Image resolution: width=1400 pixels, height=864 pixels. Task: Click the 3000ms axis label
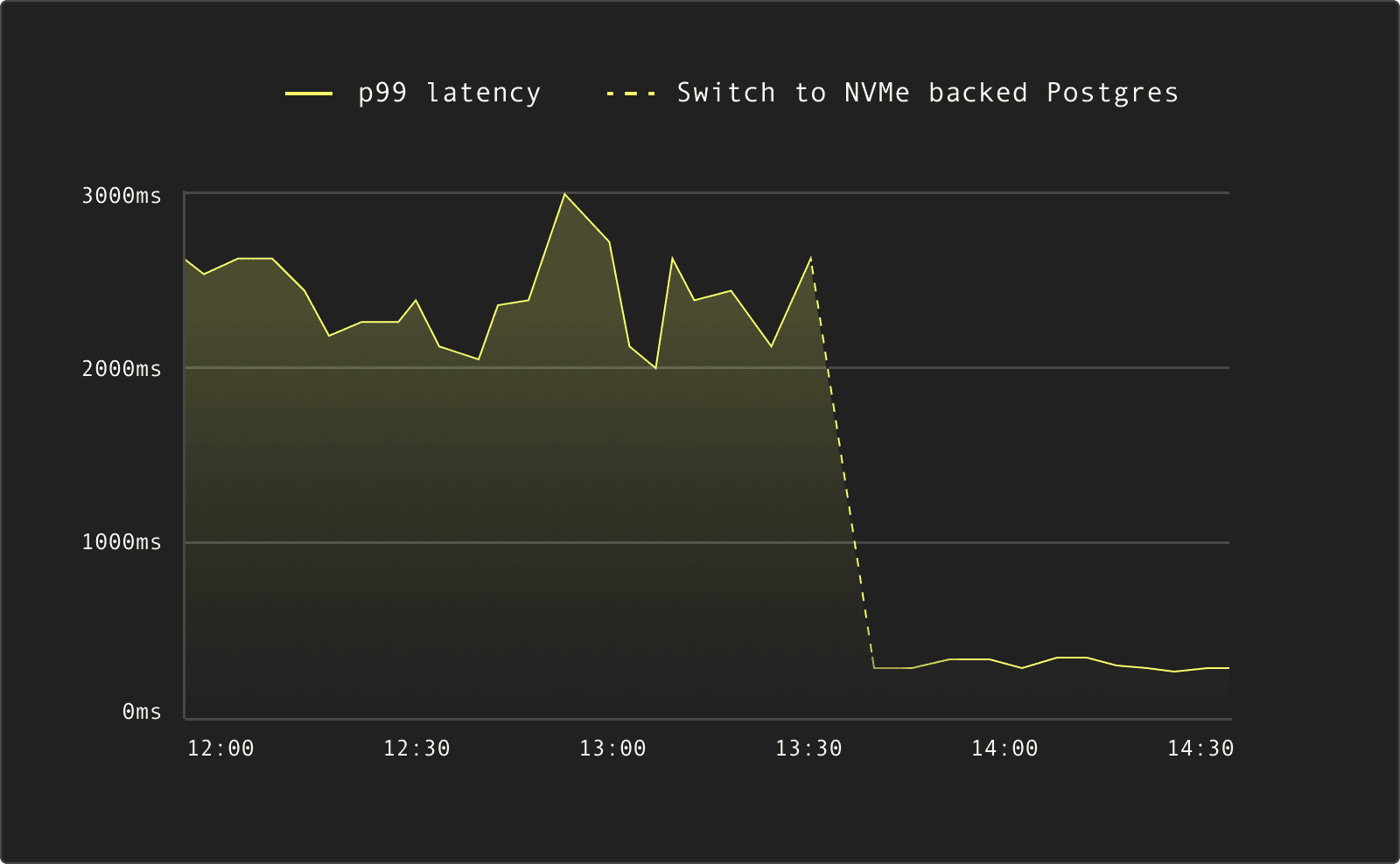pos(122,194)
